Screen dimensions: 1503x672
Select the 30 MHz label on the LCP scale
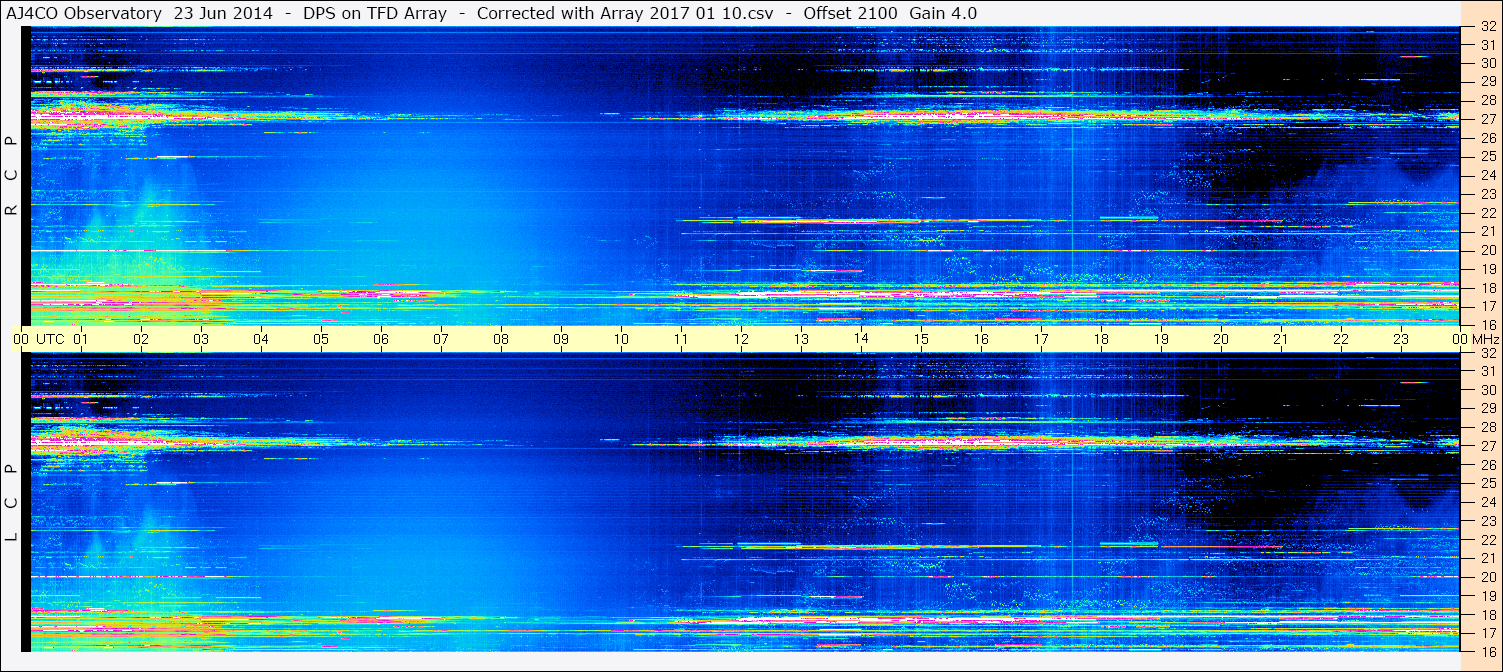(x=1487, y=390)
